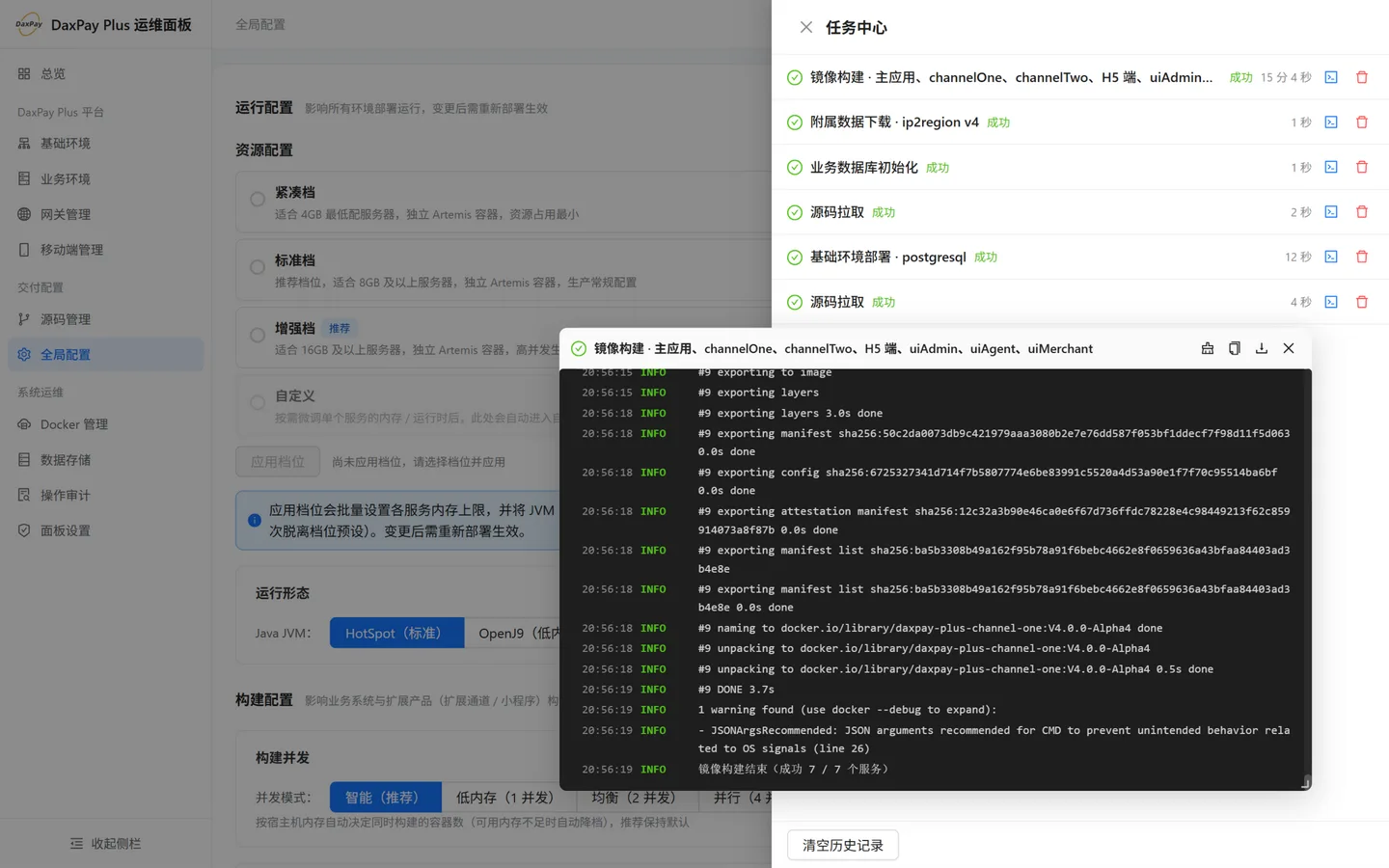Close the 镜像构建 log window
1389x868 pixels.
1289,348
